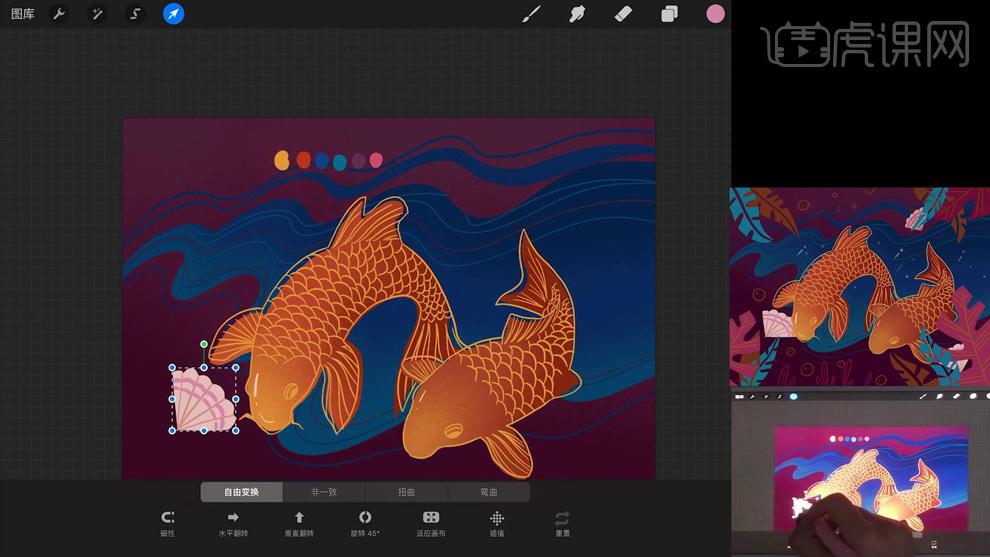
Task: Open the Layers panel
Action: (x=669, y=14)
